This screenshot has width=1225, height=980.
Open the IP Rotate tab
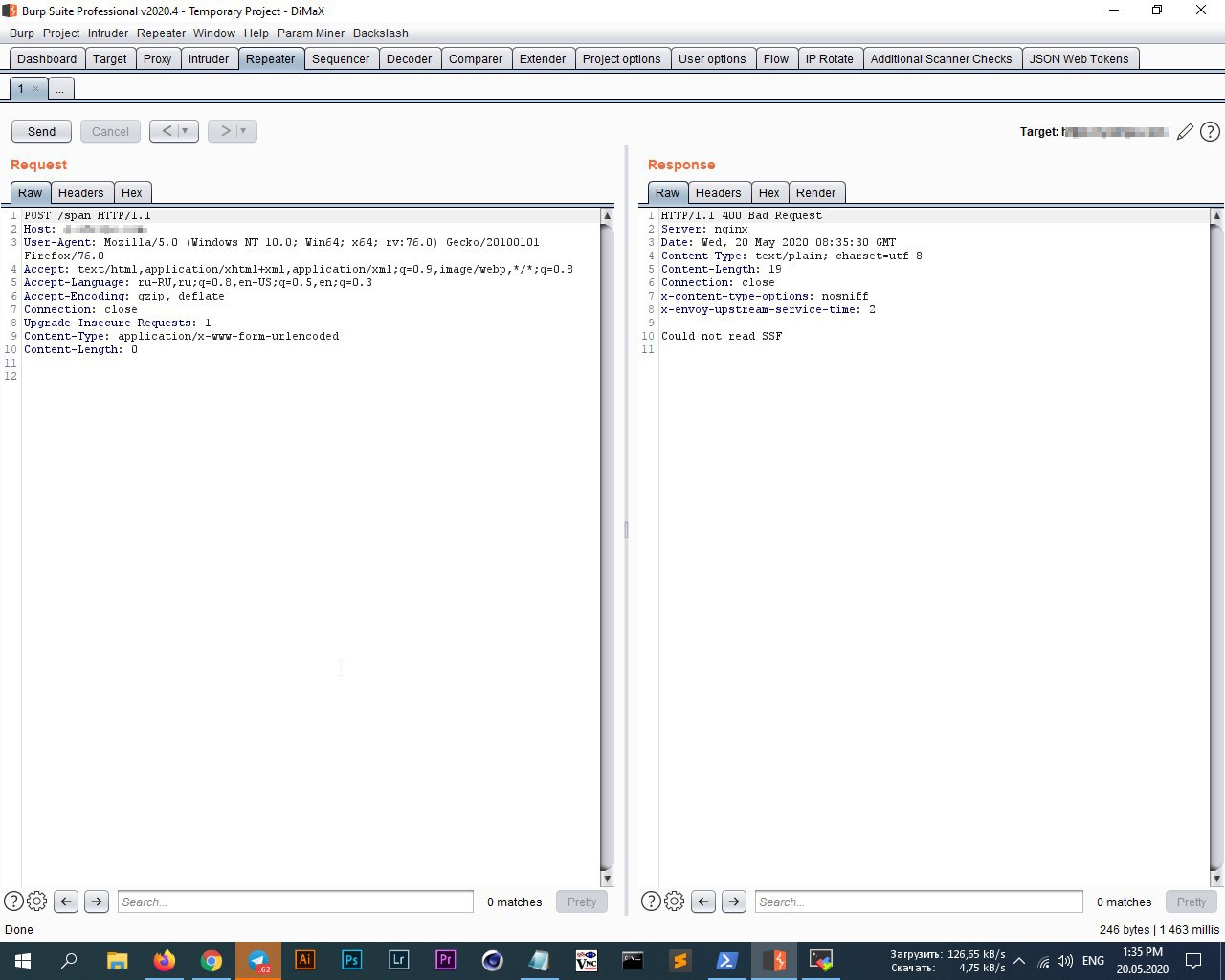830,58
